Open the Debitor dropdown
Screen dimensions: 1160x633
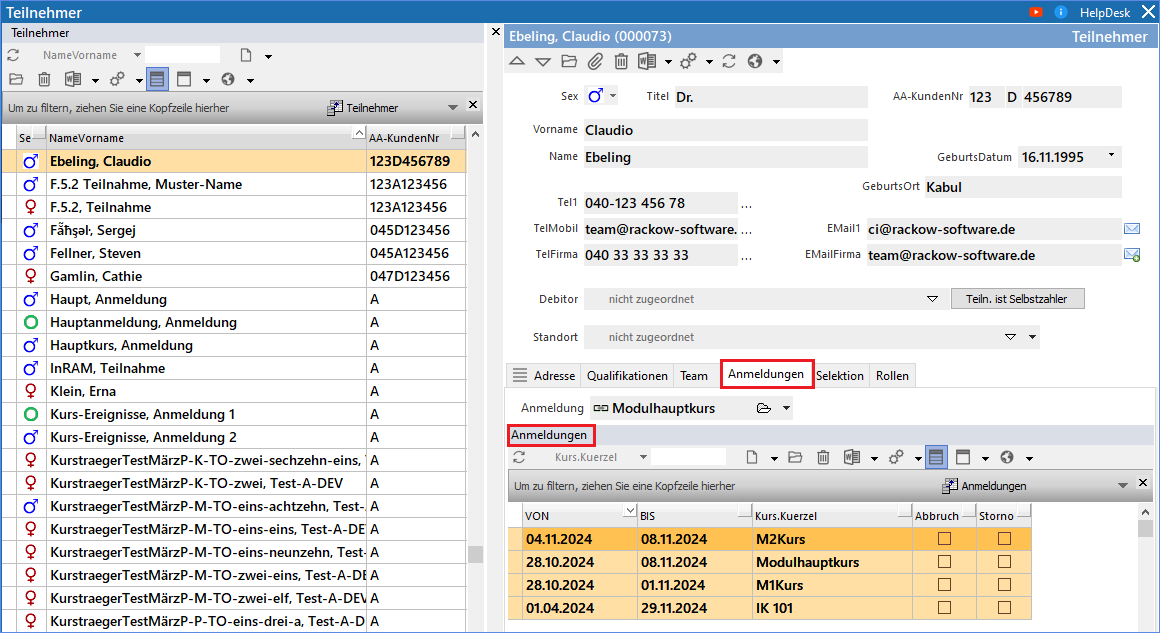[932, 299]
